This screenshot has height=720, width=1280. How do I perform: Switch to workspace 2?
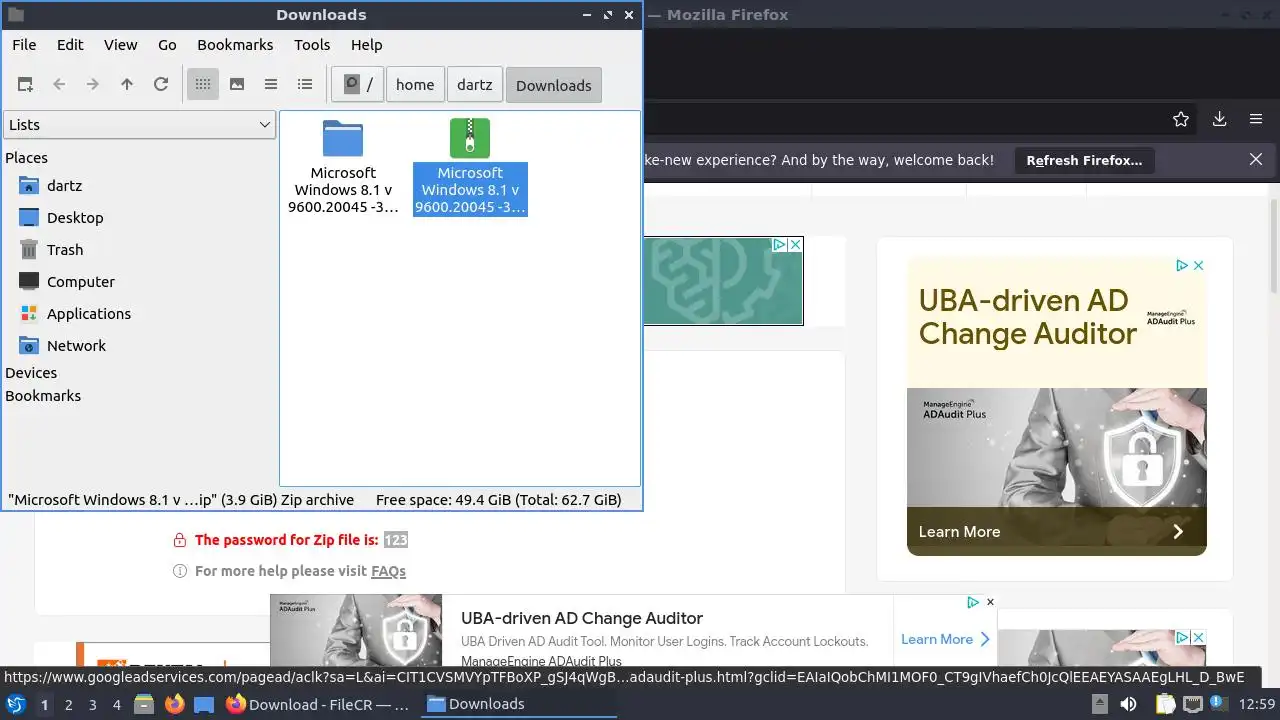[69, 705]
